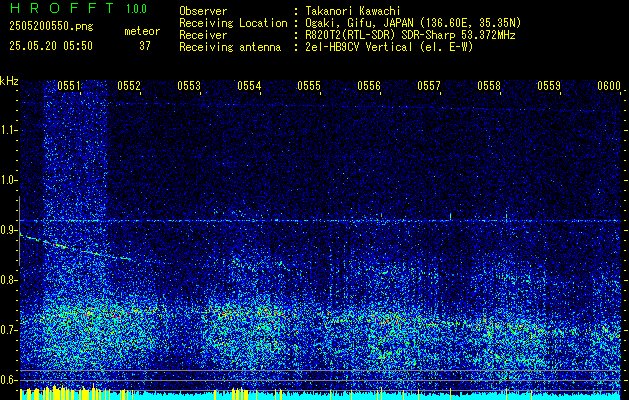Click the 0559 time marker
Image resolution: width=629 pixels, height=400 pixels.
coord(549,85)
